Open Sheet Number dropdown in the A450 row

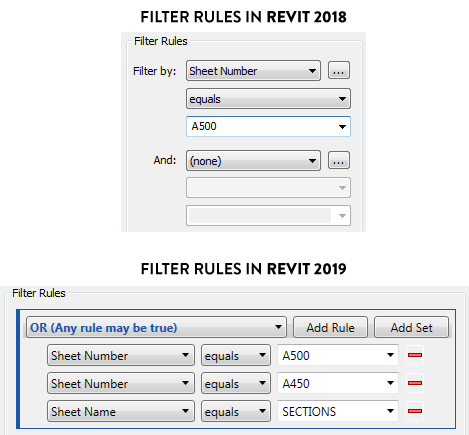pyautogui.click(x=121, y=383)
